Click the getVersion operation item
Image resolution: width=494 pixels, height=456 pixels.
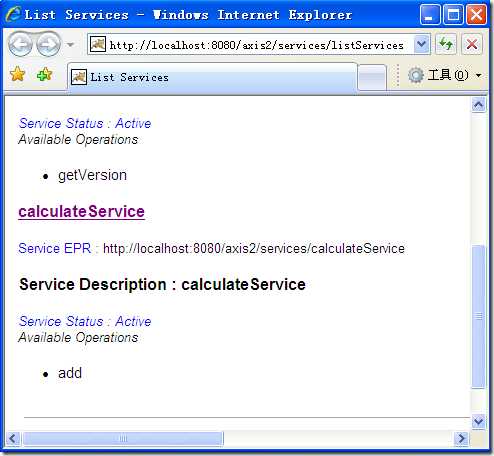(x=92, y=175)
